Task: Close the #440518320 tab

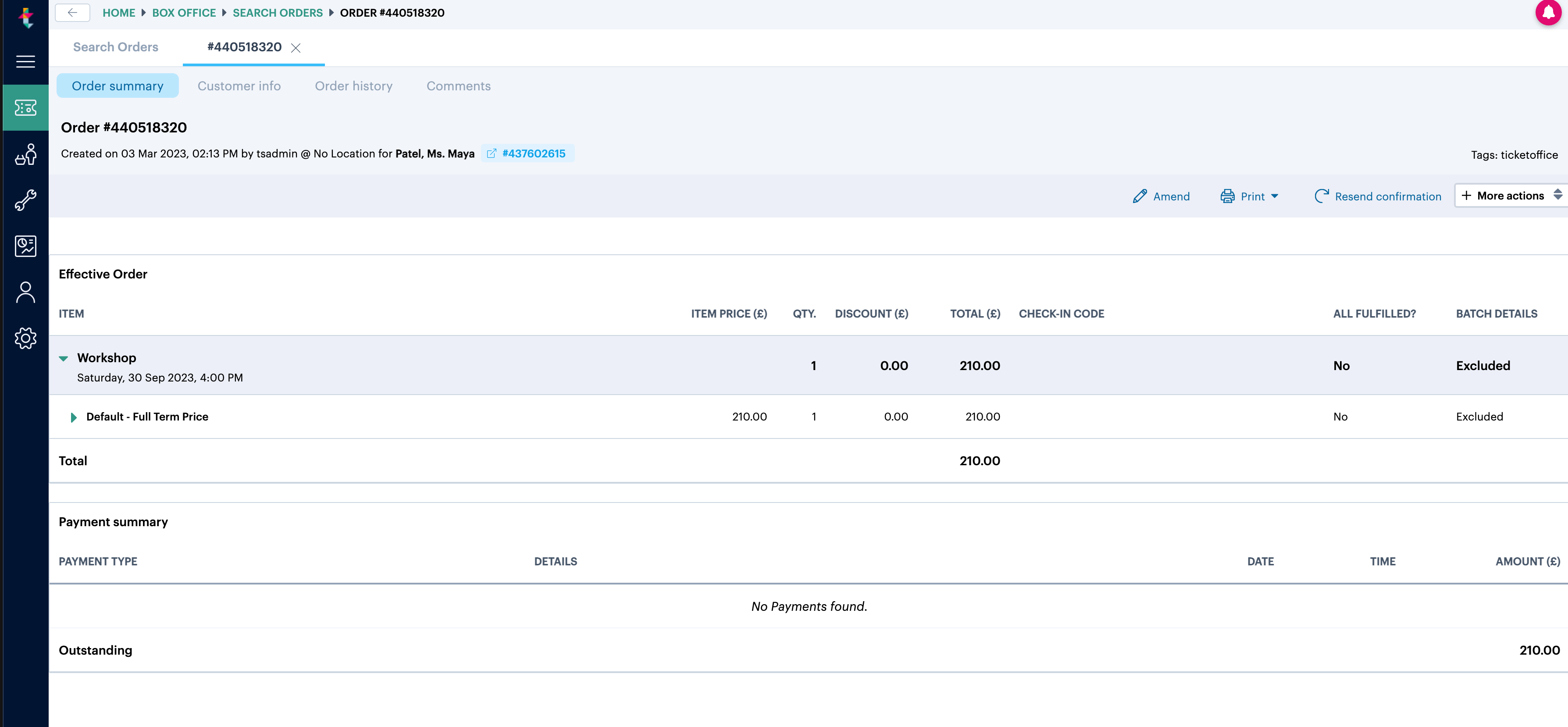Action: click(x=296, y=47)
